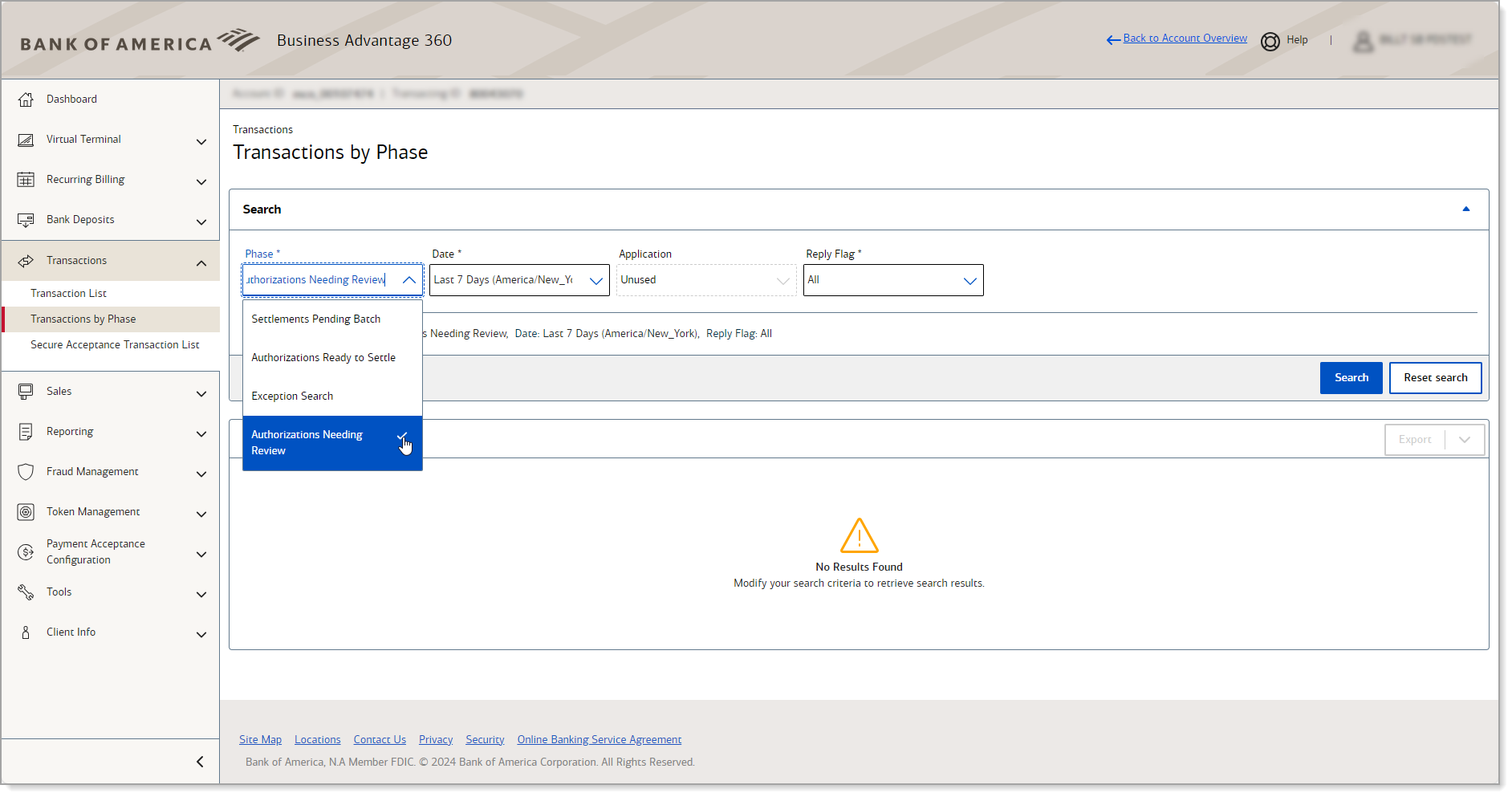
Task: Click the Transactions arrows icon
Action: pos(26,261)
